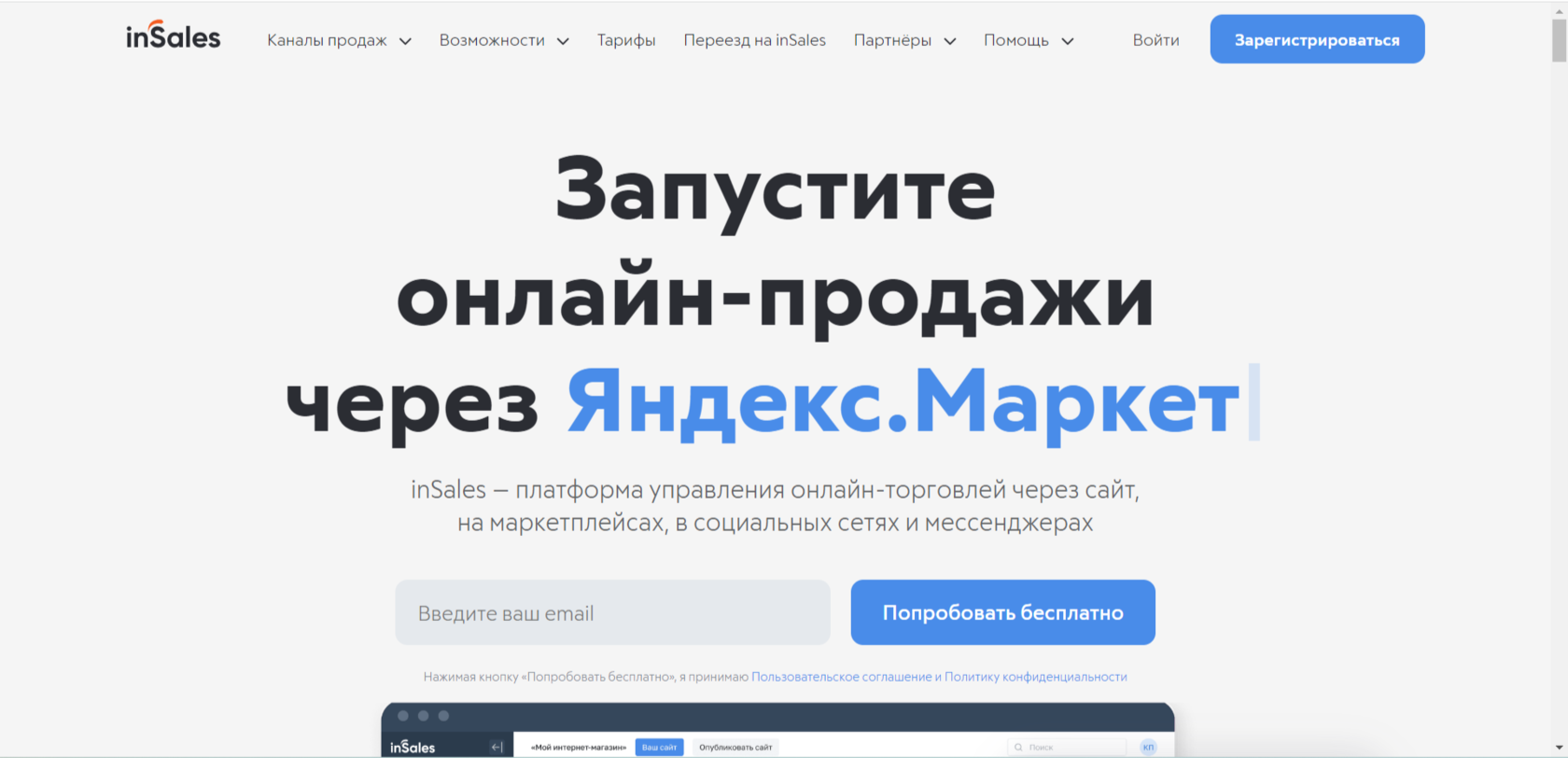Go to the Тарифы page
The image size is (1568, 758).
coord(626,40)
